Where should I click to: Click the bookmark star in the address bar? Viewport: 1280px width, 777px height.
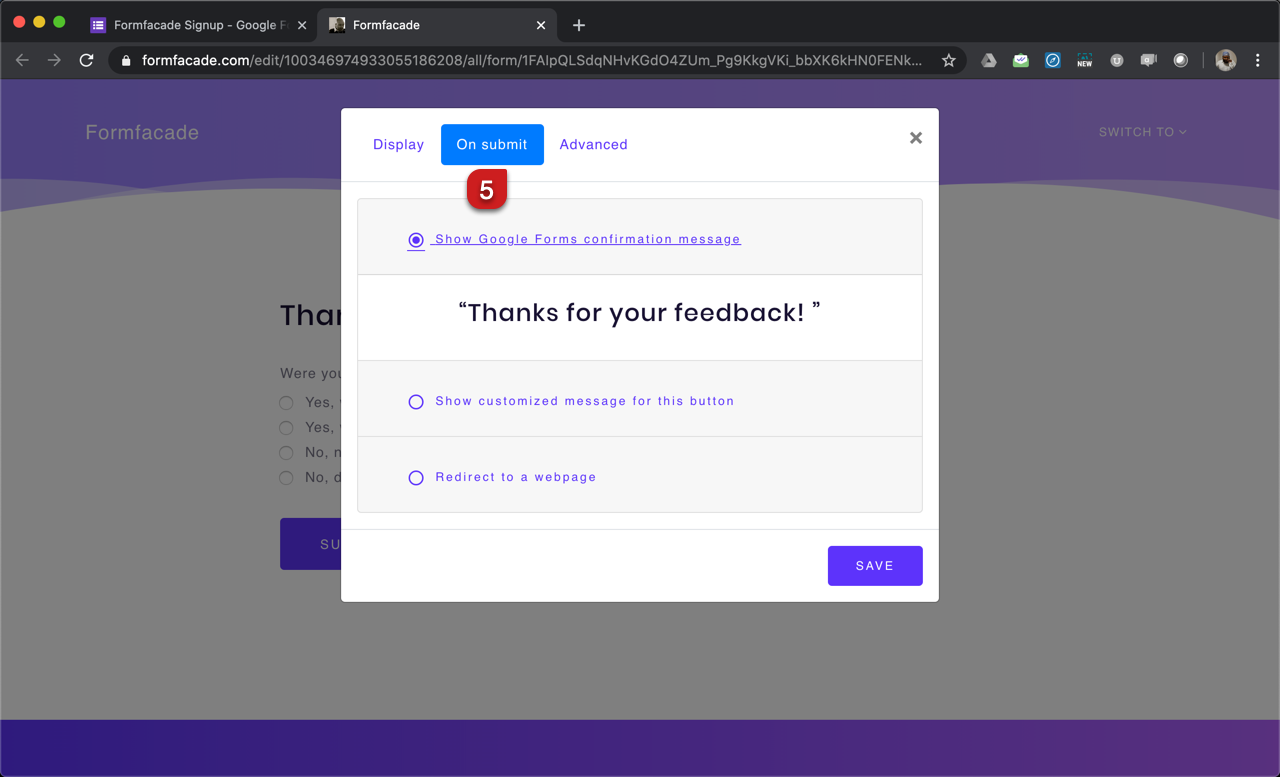(948, 60)
